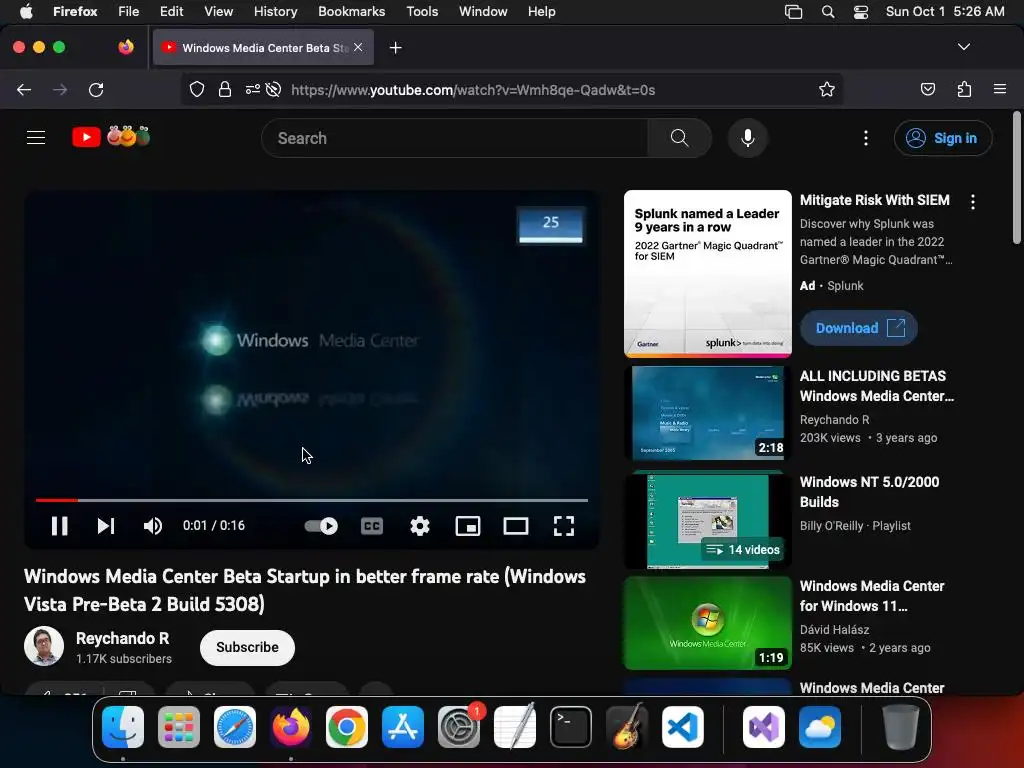Save page to Pocket

coord(927,89)
